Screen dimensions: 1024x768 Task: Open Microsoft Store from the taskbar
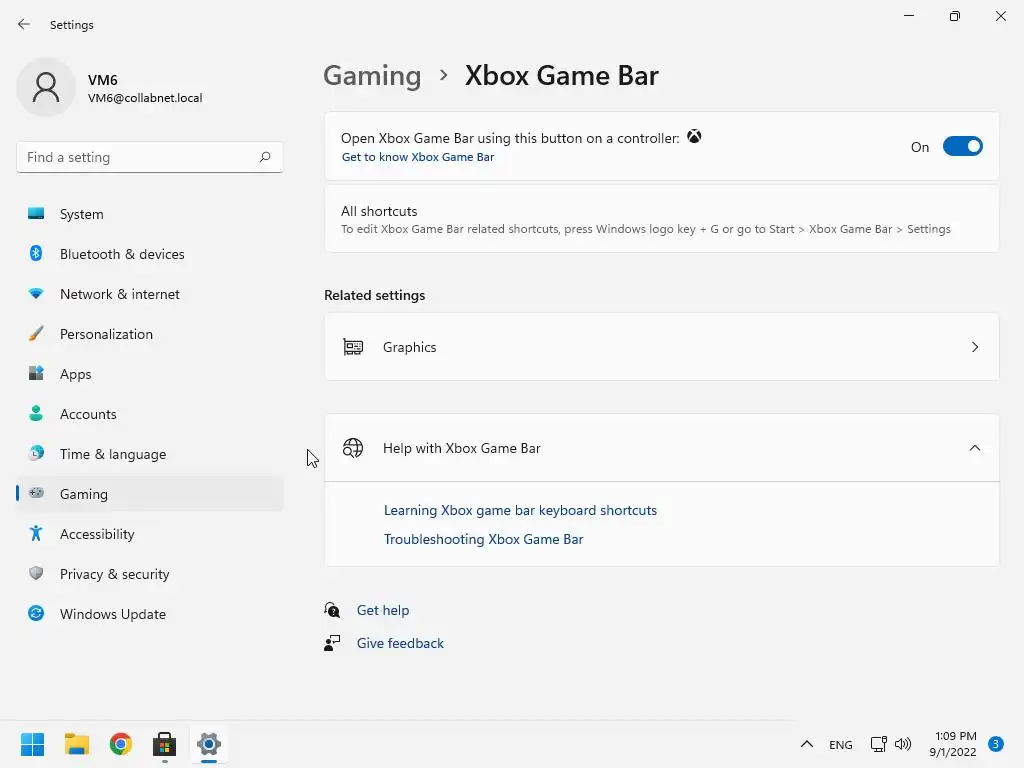point(164,744)
